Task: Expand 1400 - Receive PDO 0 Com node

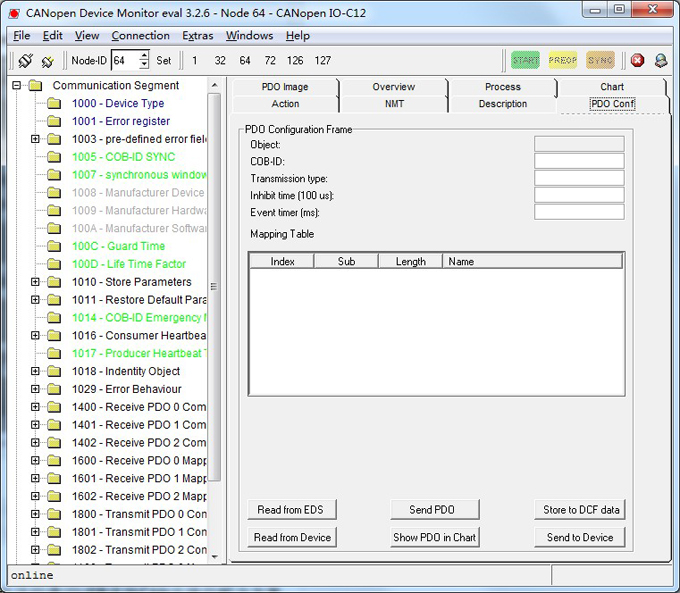Action: [35, 407]
